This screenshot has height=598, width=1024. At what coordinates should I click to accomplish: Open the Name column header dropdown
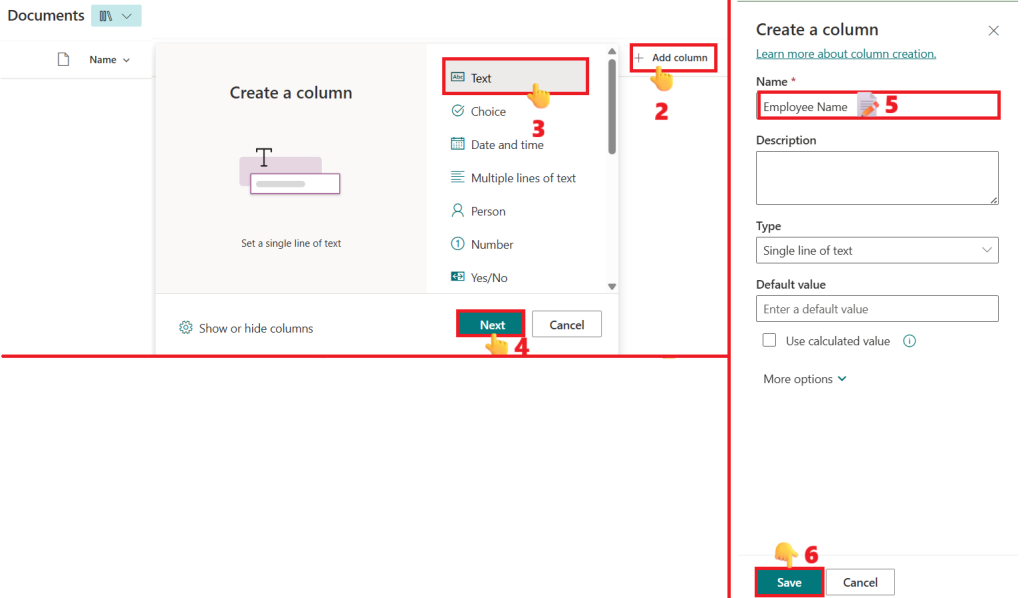[109, 60]
